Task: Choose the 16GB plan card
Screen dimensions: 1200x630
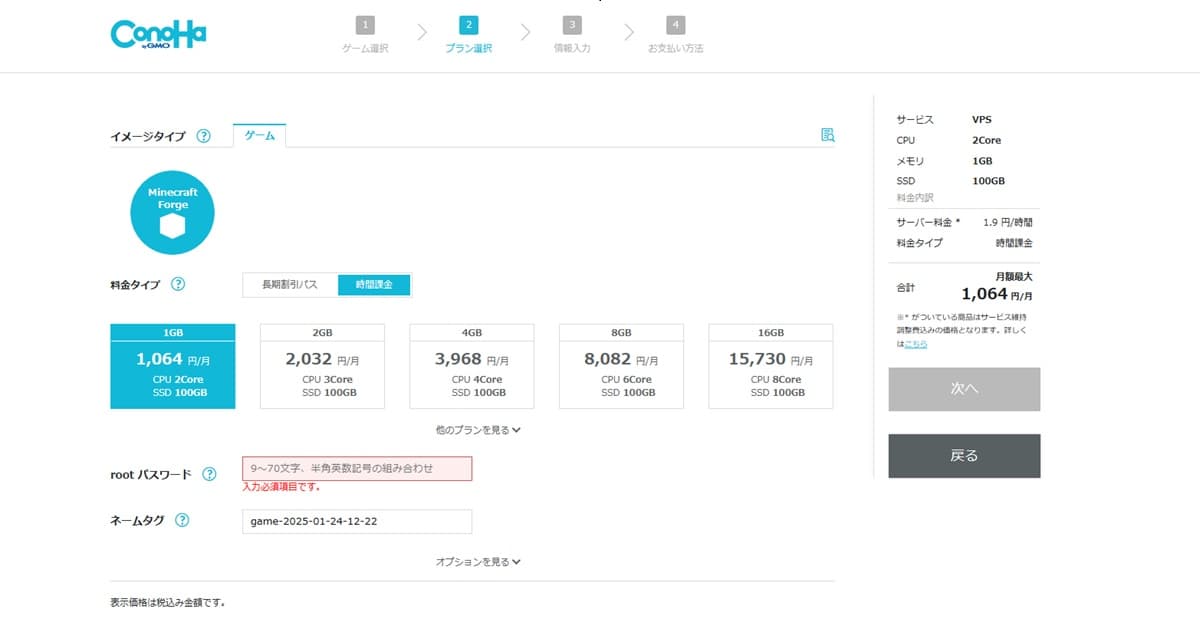Action: pos(771,366)
